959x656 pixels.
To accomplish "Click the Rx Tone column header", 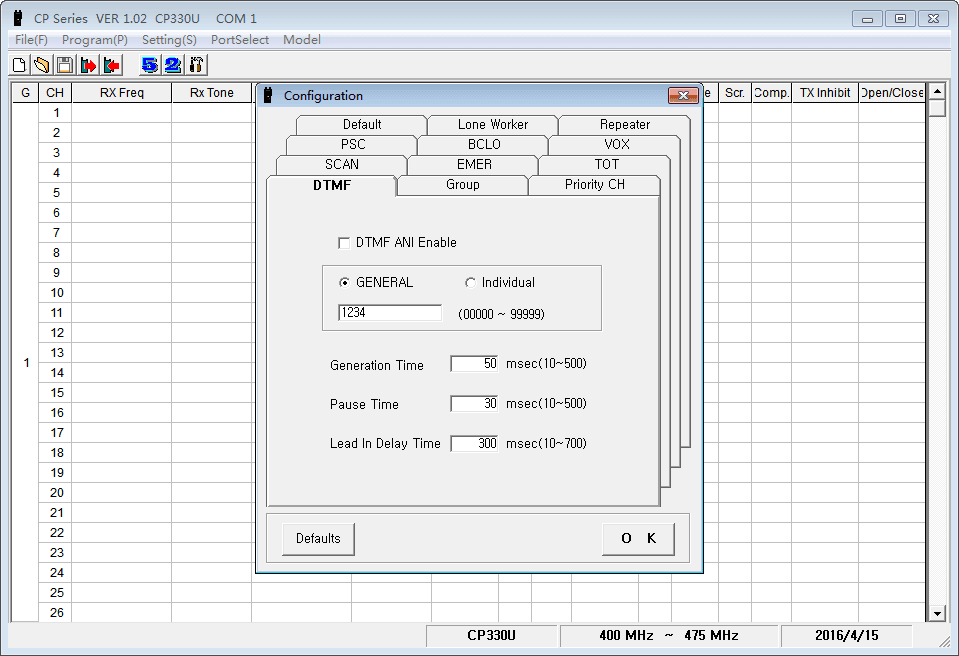I will (212, 93).
